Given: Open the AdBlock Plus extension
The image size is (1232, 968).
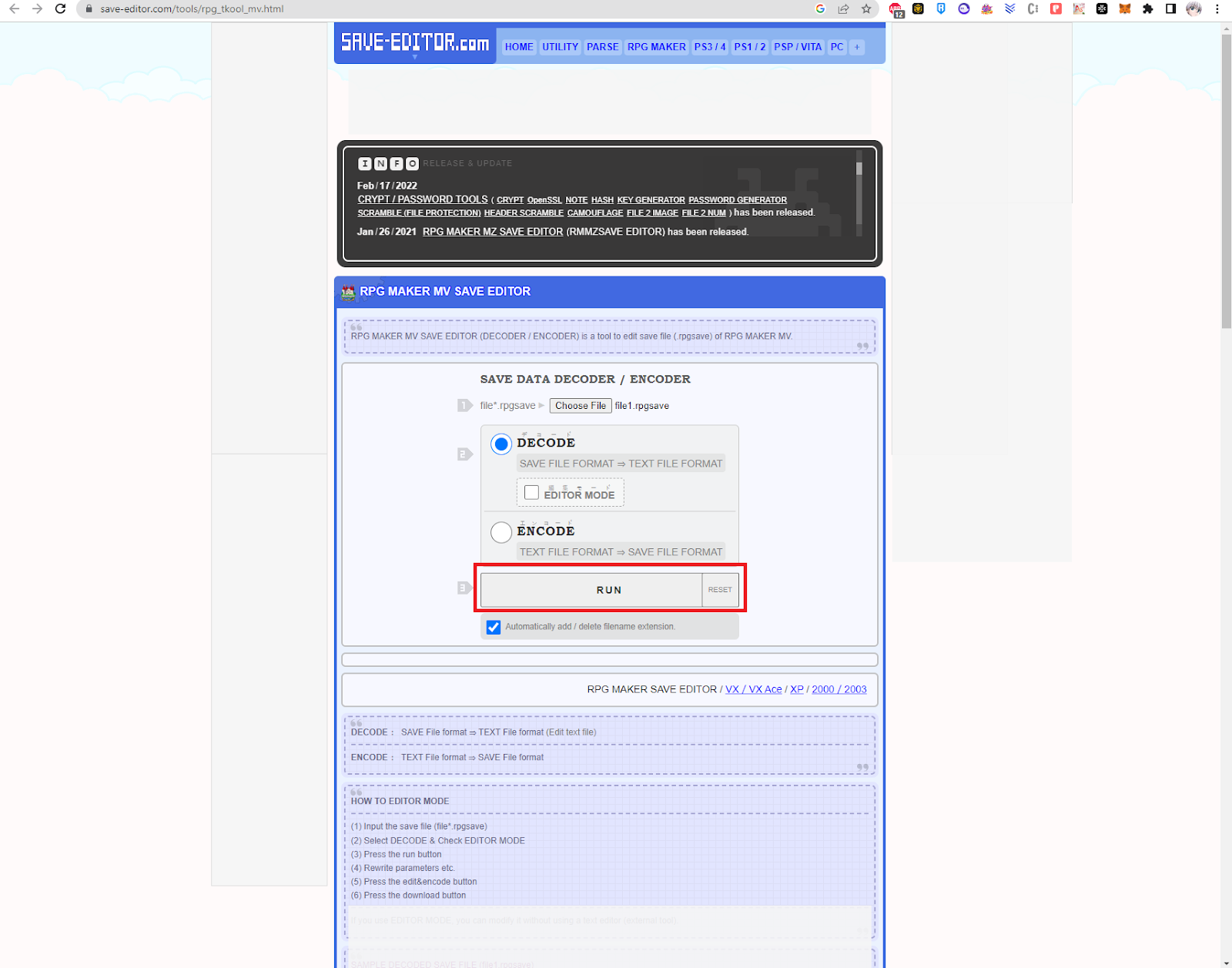Looking at the screenshot, I should [x=896, y=9].
